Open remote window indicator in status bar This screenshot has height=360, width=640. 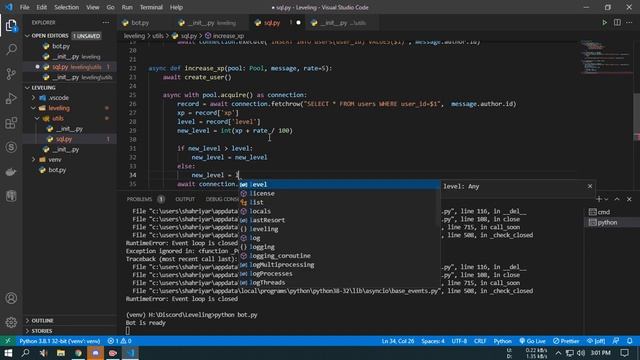coord(8,341)
